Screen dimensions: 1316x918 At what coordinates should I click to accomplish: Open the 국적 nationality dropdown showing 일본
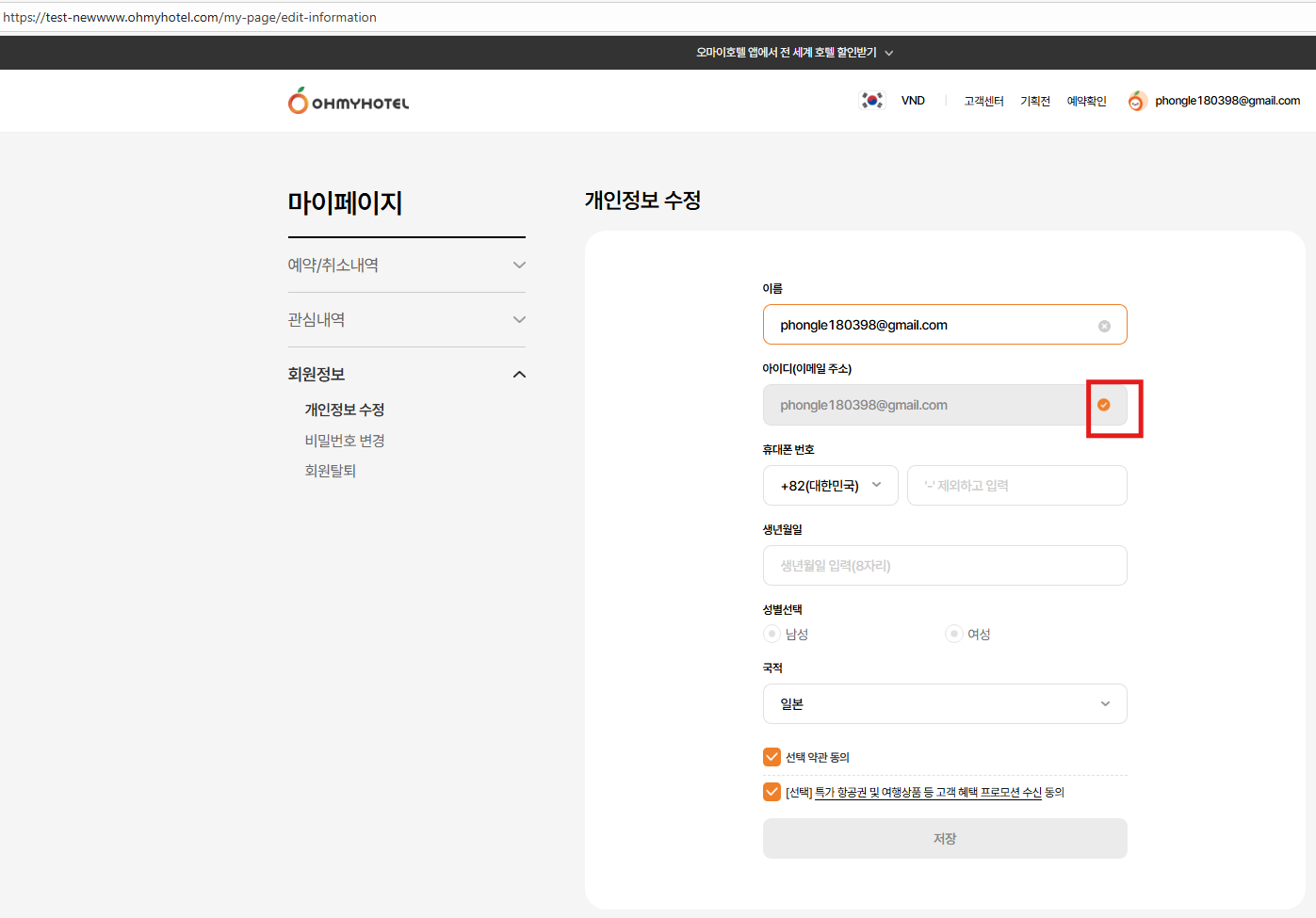coord(944,704)
